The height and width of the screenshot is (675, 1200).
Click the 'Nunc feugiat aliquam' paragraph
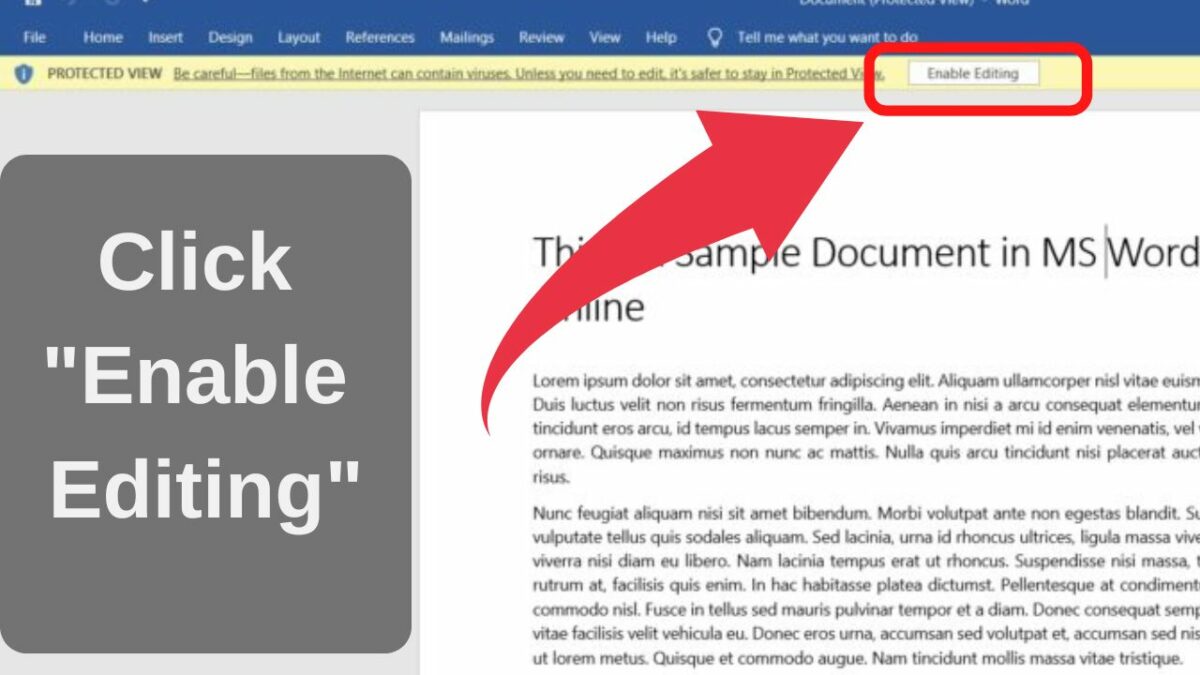tap(866, 587)
